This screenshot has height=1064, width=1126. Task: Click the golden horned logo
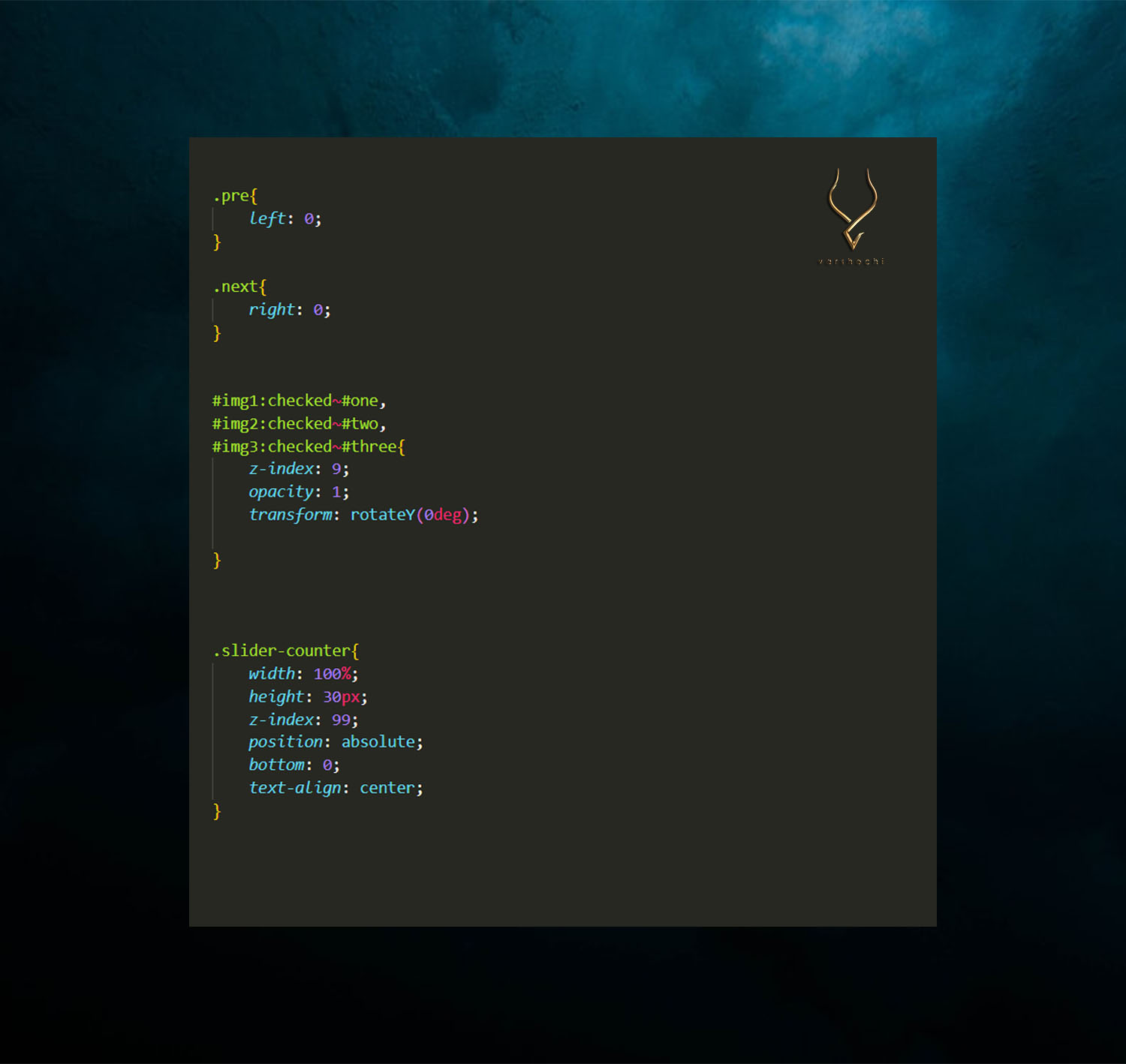(852, 208)
